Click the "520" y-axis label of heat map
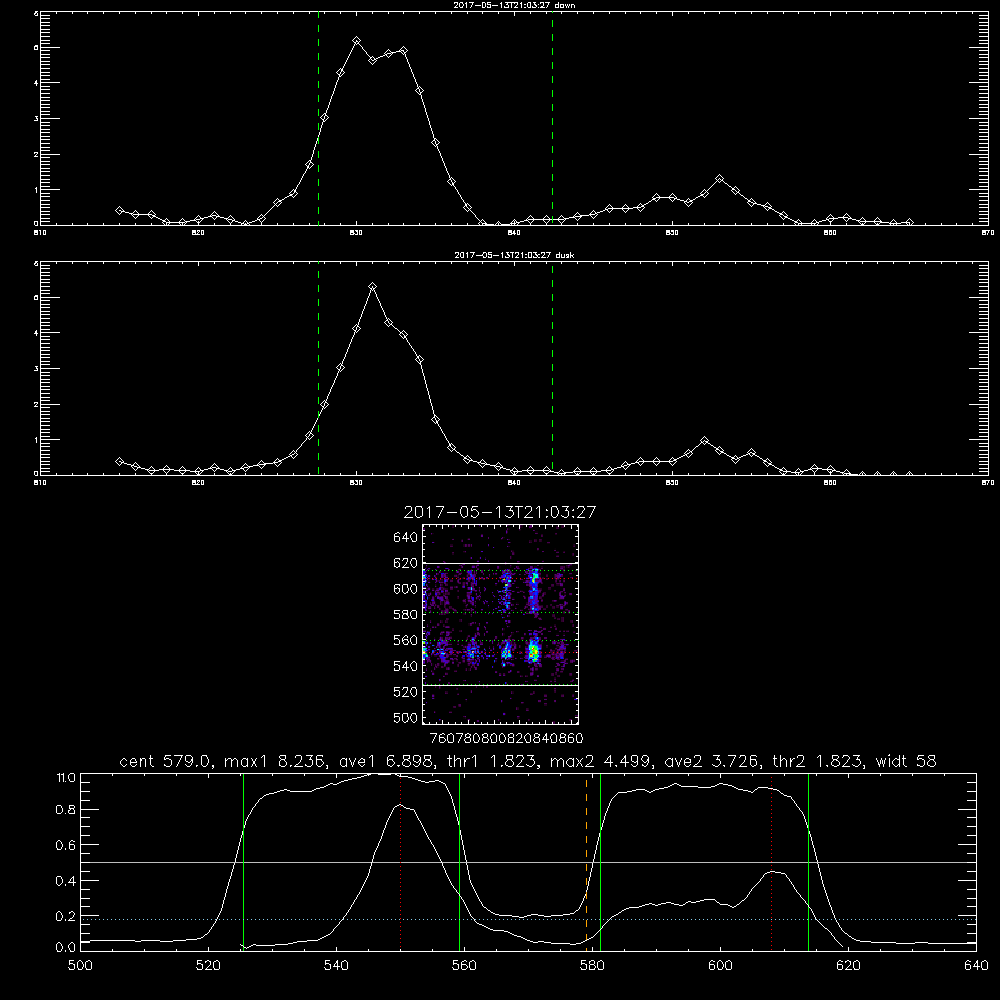The height and width of the screenshot is (1000, 1000). (x=406, y=692)
